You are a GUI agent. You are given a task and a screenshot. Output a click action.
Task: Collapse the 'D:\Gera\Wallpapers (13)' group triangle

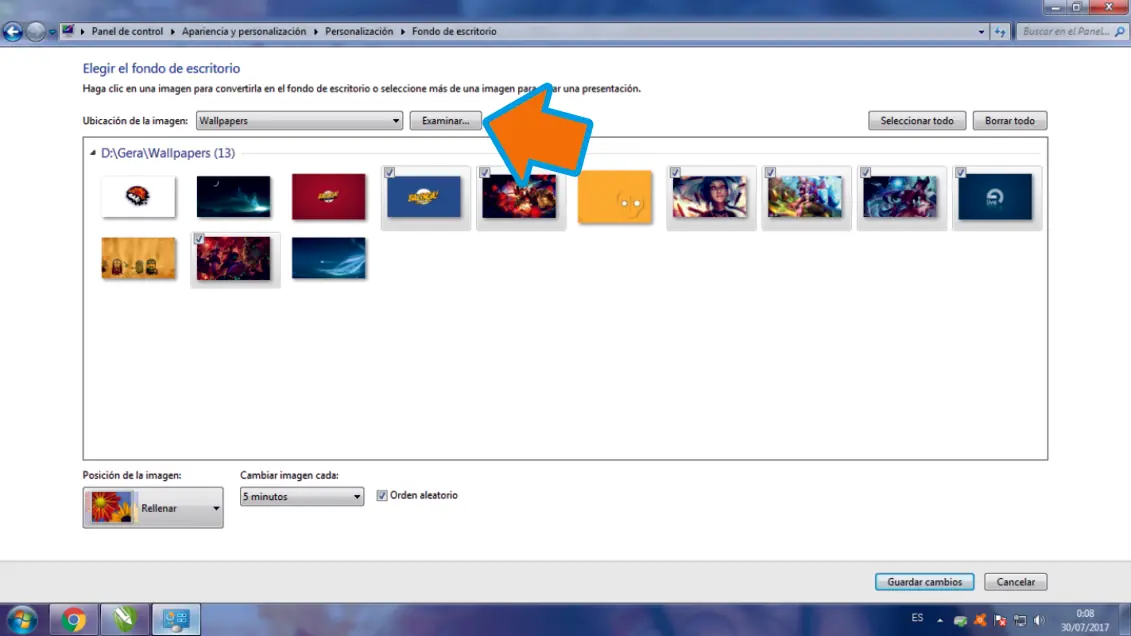tap(93, 153)
